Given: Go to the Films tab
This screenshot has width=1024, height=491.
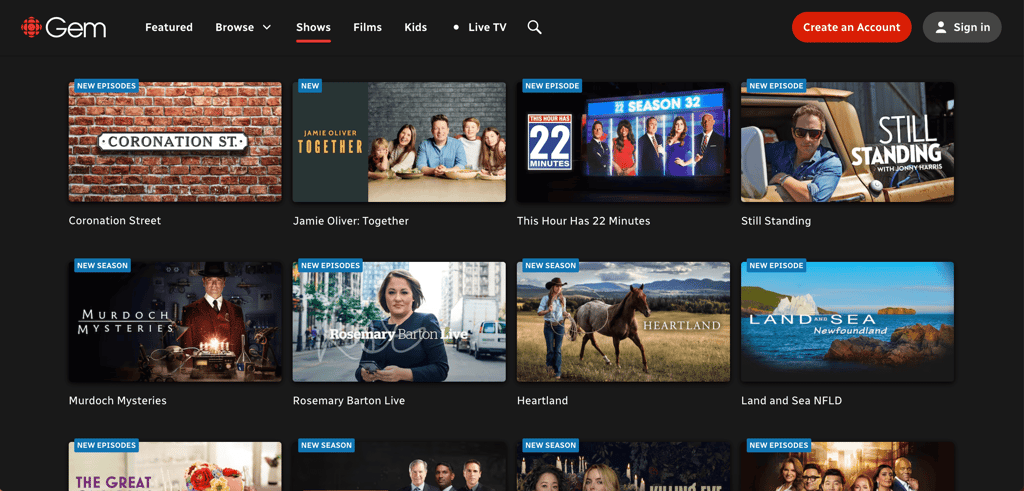Looking at the screenshot, I should 368,27.
